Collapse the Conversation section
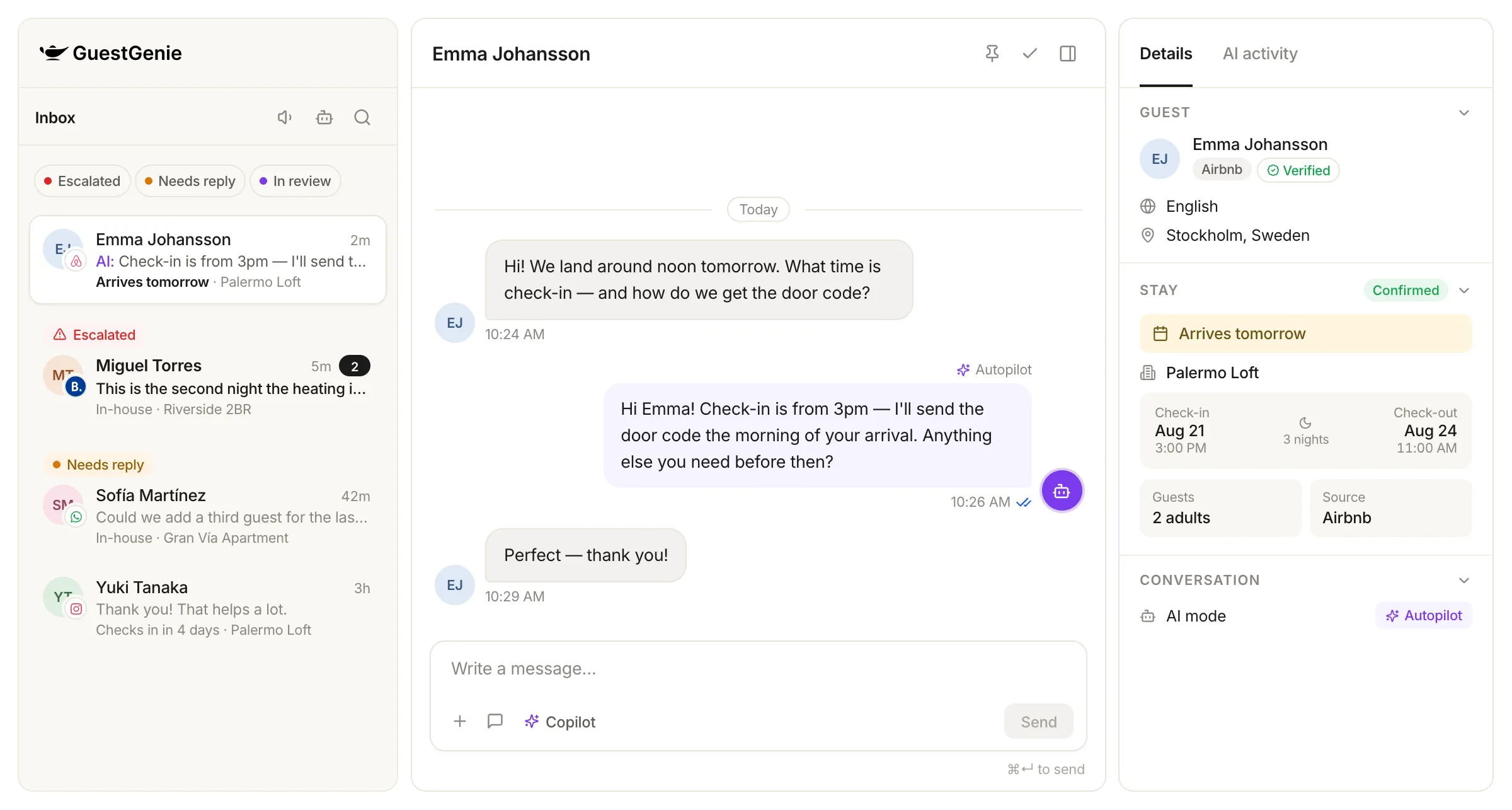This screenshot has width=1512, height=810. click(1464, 581)
